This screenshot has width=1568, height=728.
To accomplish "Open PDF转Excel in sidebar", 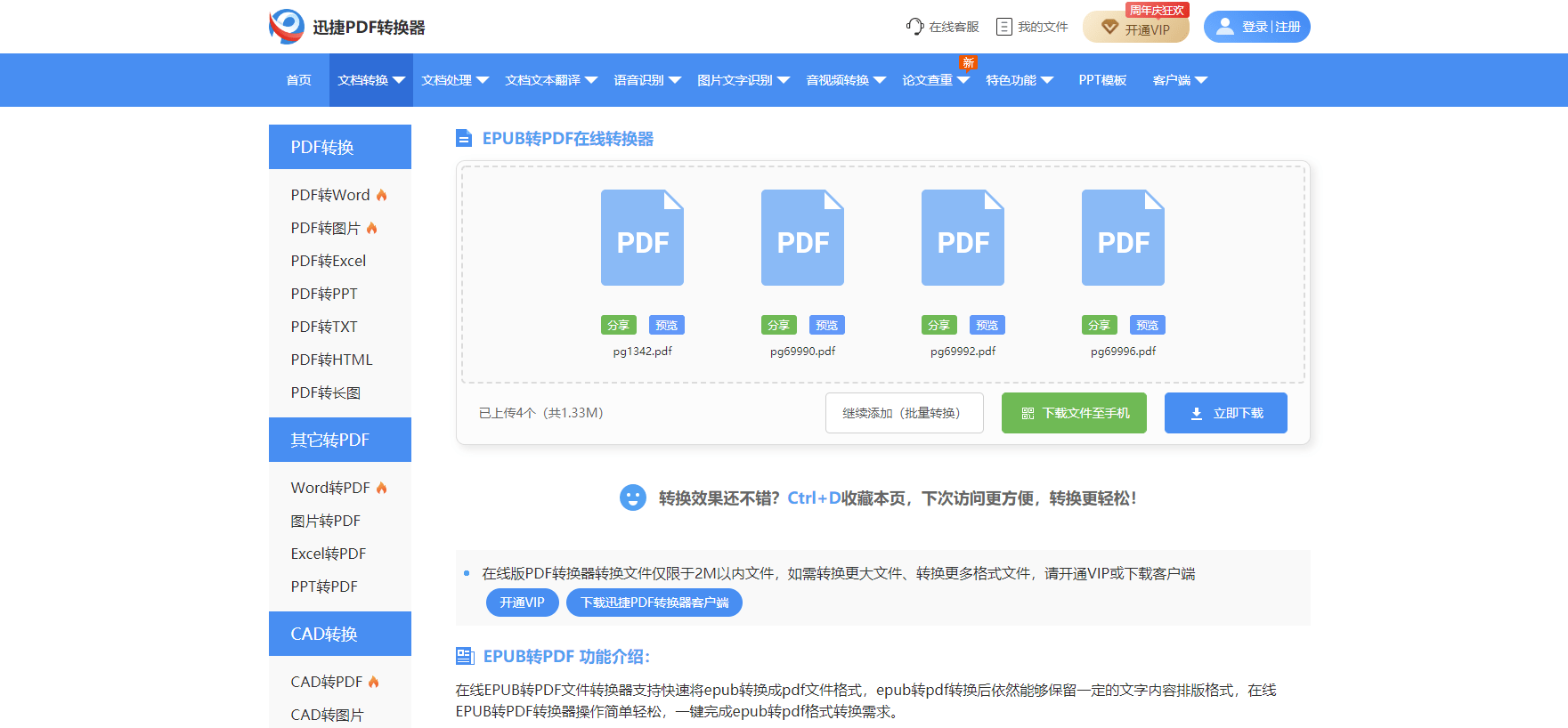I will click(329, 261).
